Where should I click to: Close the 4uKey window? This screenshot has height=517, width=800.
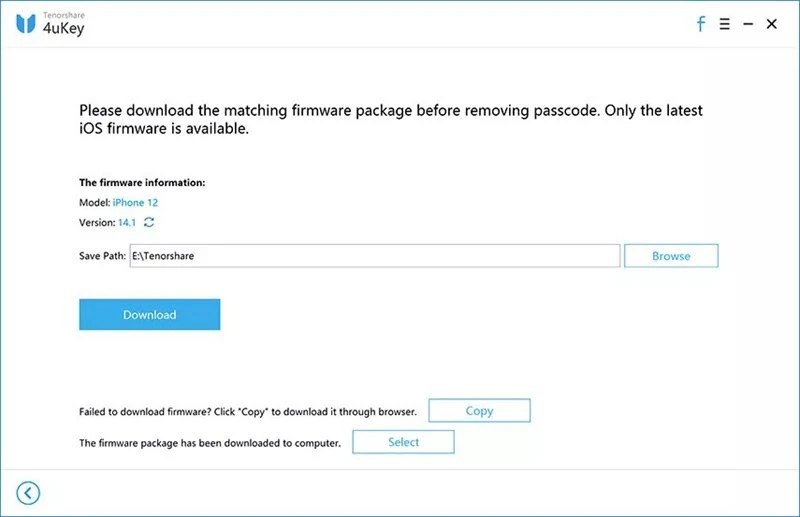point(772,24)
